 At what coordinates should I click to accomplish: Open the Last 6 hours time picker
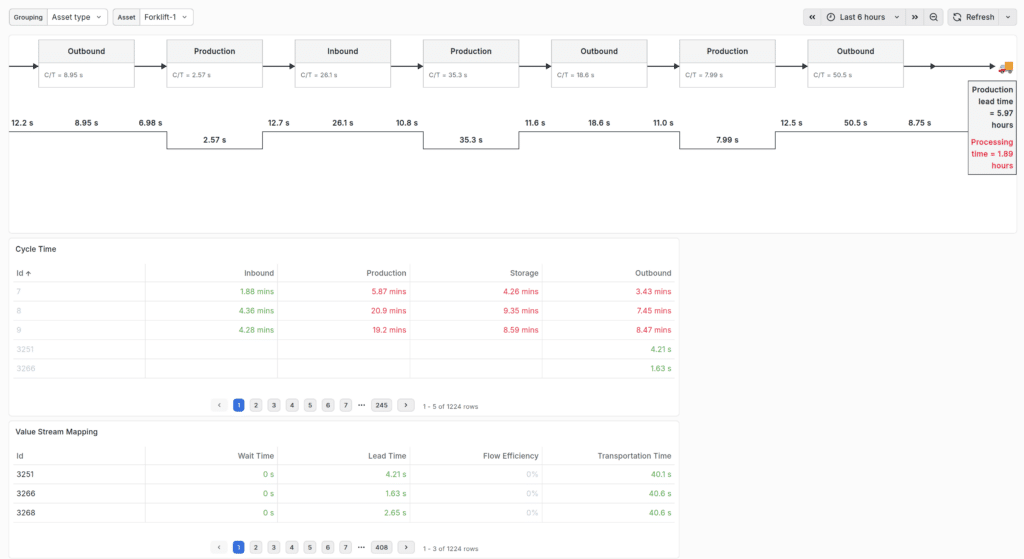[863, 17]
